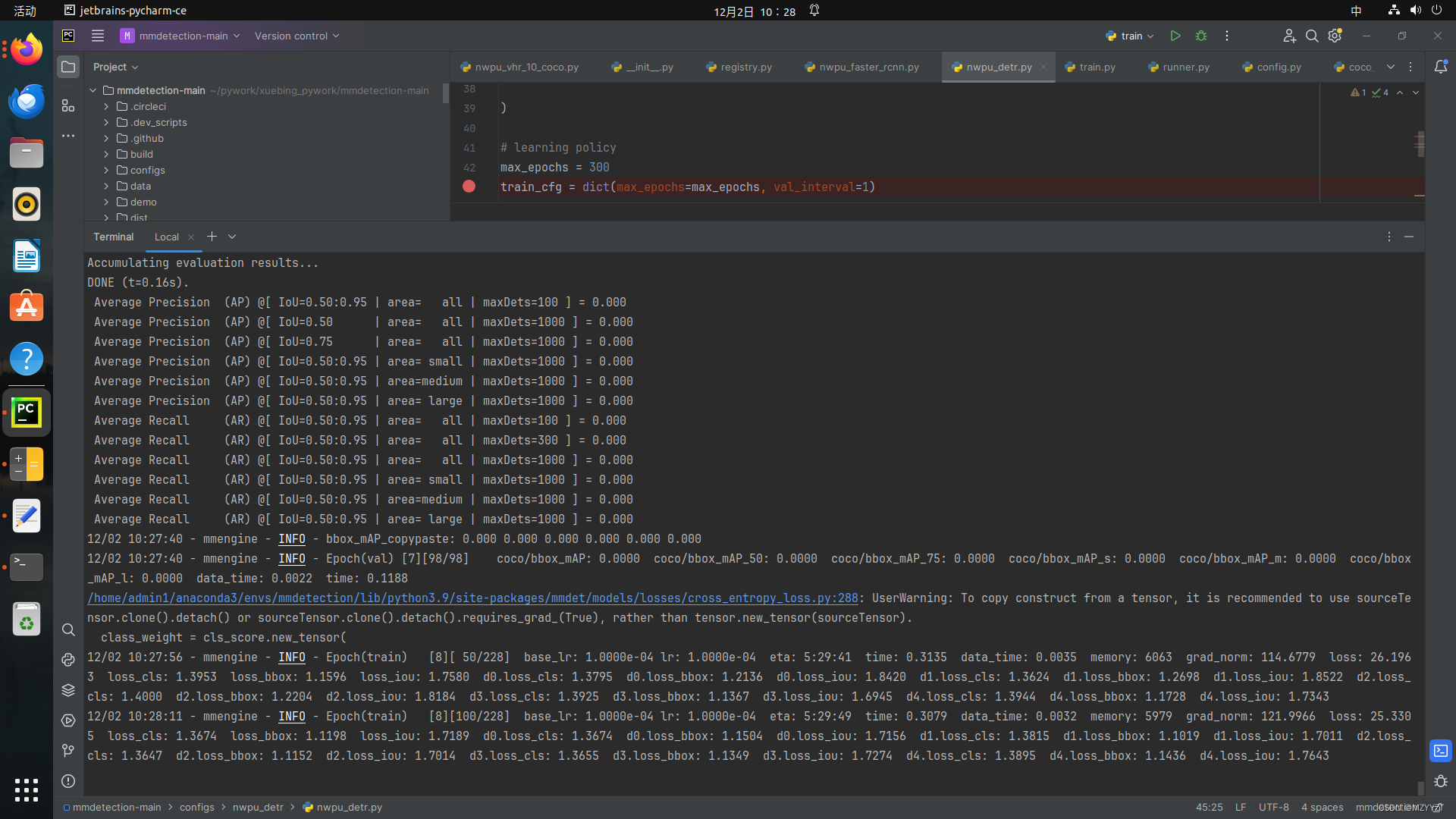Expand the configs folder

(106, 170)
